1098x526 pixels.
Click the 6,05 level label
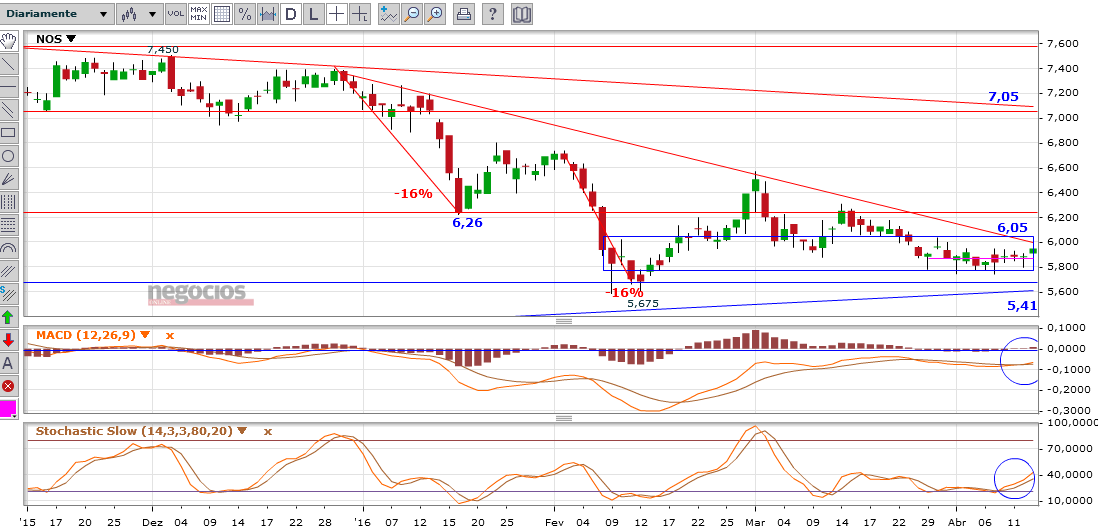click(x=1012, y=228)
